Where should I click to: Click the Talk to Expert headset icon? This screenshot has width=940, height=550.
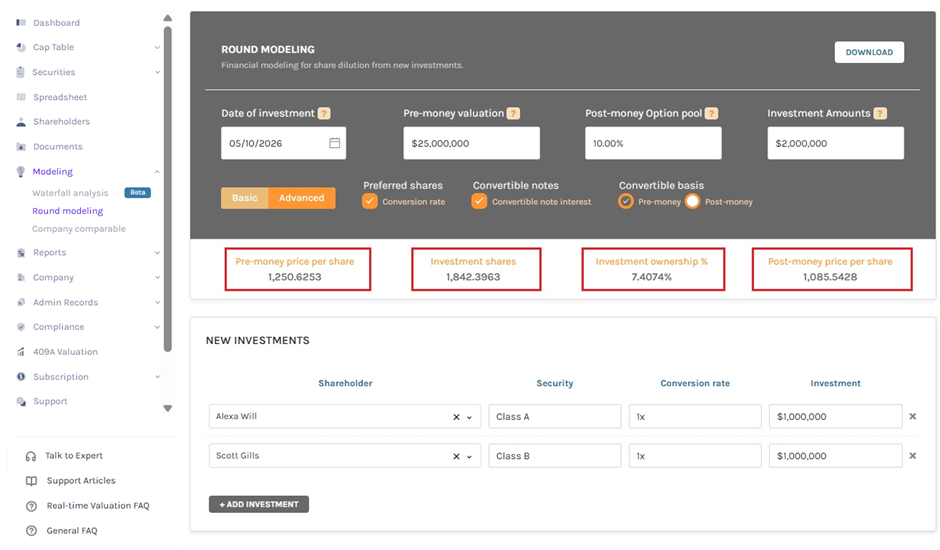click(x=31, y=456)
